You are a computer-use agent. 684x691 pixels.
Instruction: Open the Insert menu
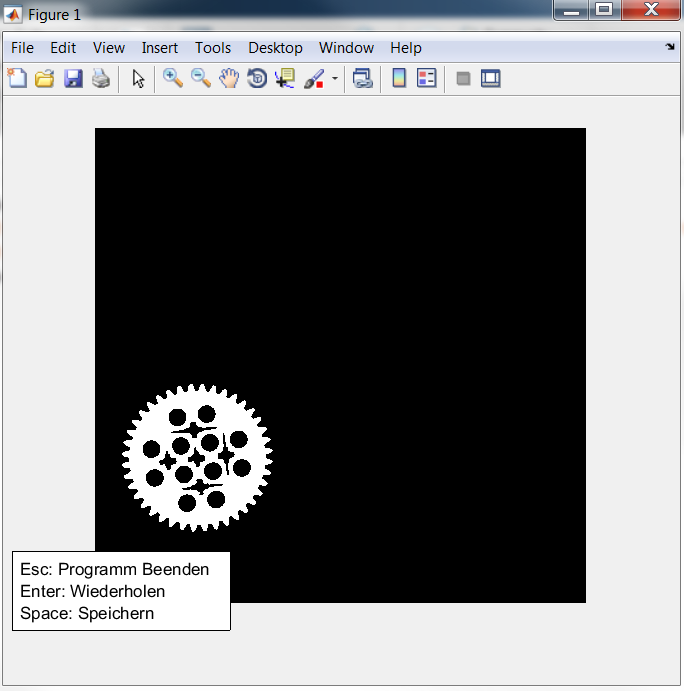(x=160, y=48)
